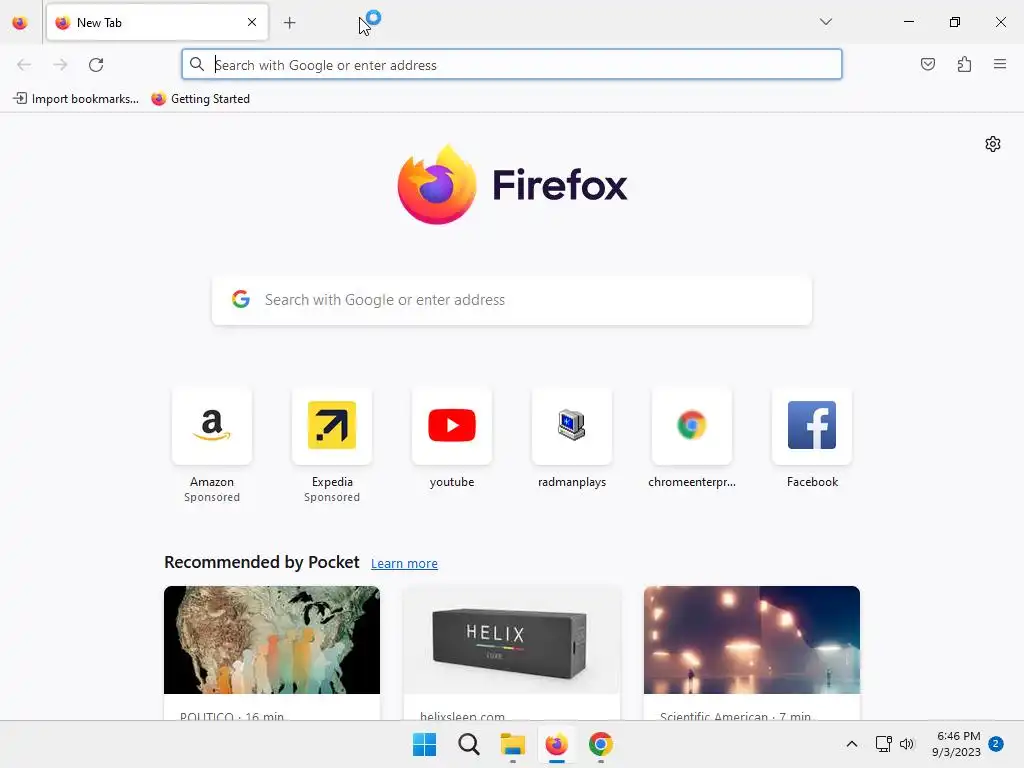Click Firefox icon in taskbar
Screen dimensions: 1024x768
click(556, 744)
